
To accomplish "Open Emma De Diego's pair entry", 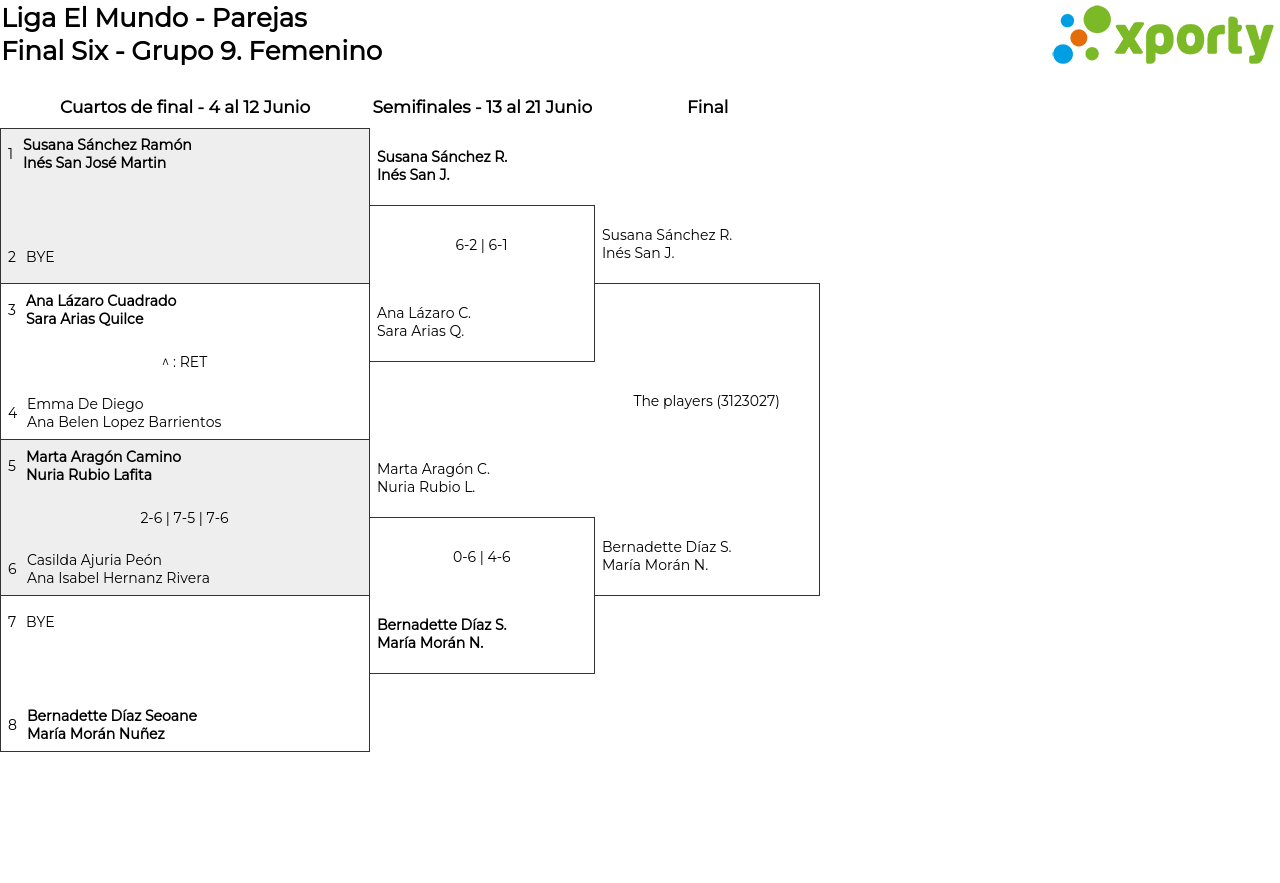I will (x=124, y=413).
